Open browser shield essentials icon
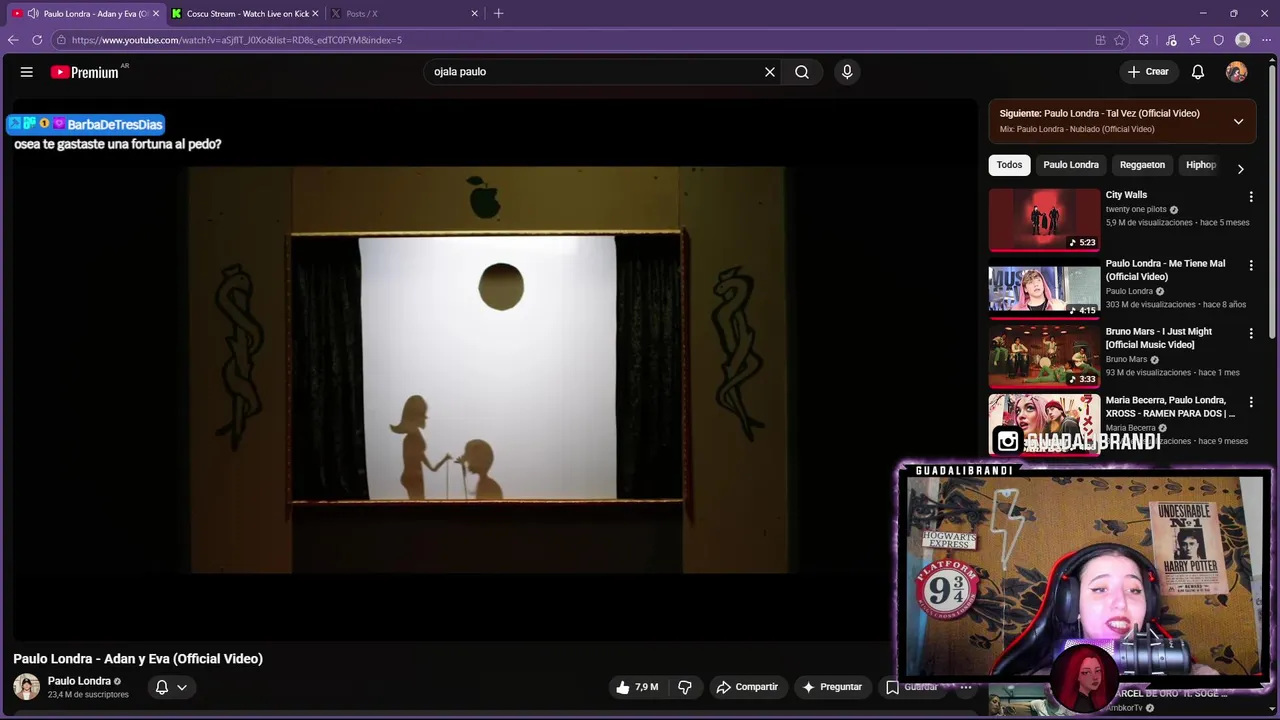This screenshot has width=1280, height=720. point(1219,40)
